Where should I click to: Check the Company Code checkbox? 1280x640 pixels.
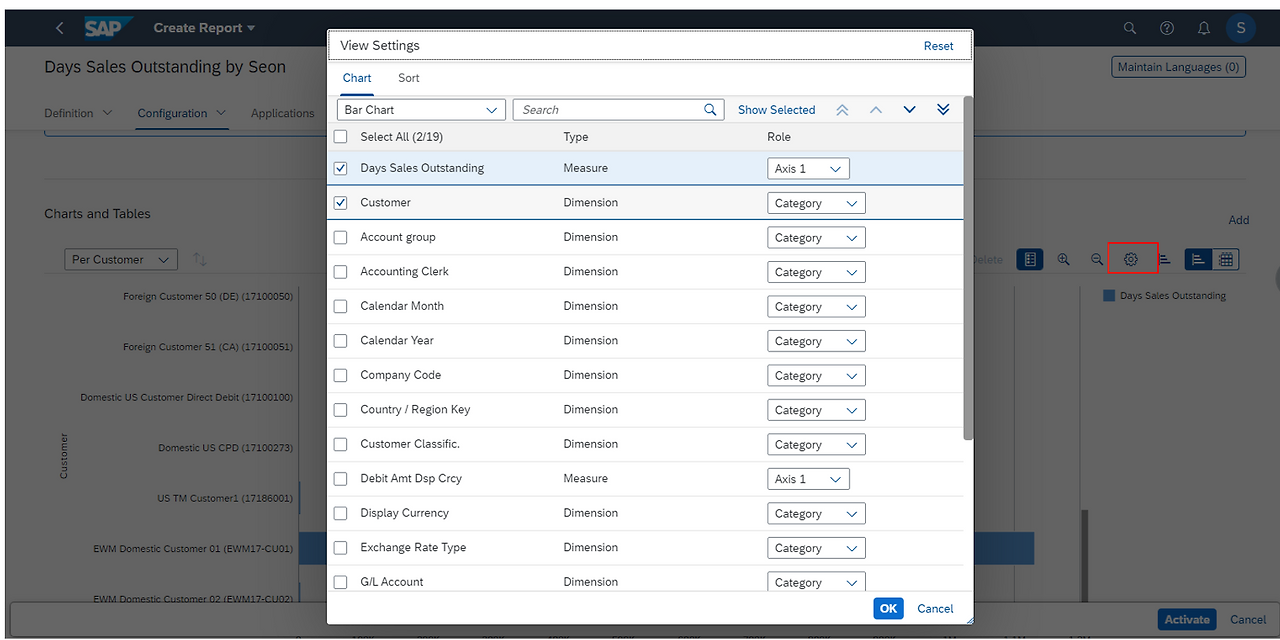tap(341, 375)
